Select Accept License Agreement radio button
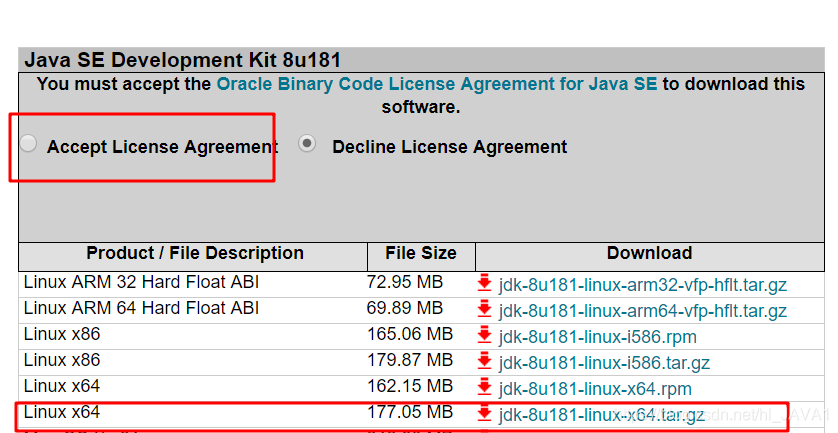Viewport: 838px width, 433px height. [28, 143]
